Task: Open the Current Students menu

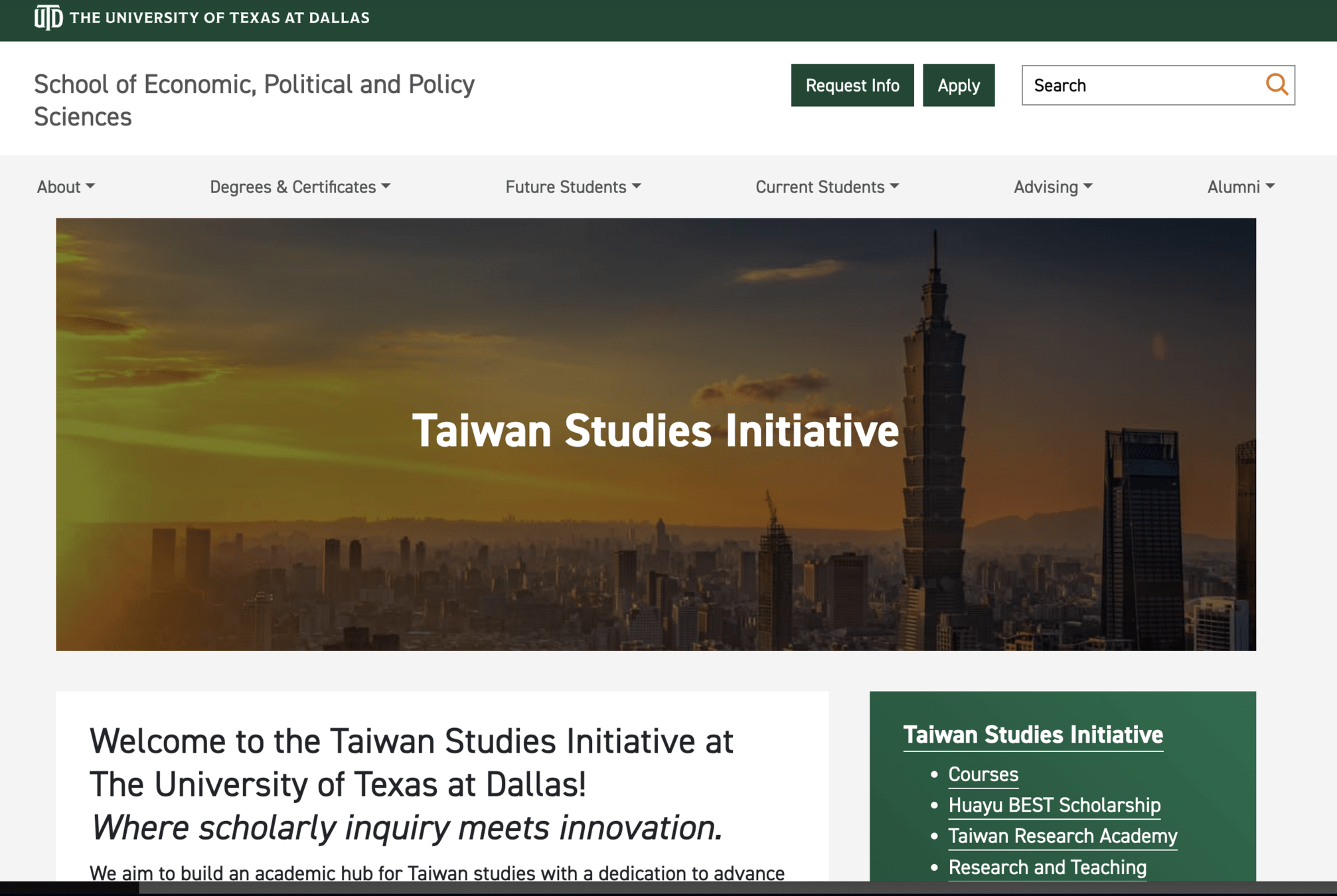Action: point(827,187)
